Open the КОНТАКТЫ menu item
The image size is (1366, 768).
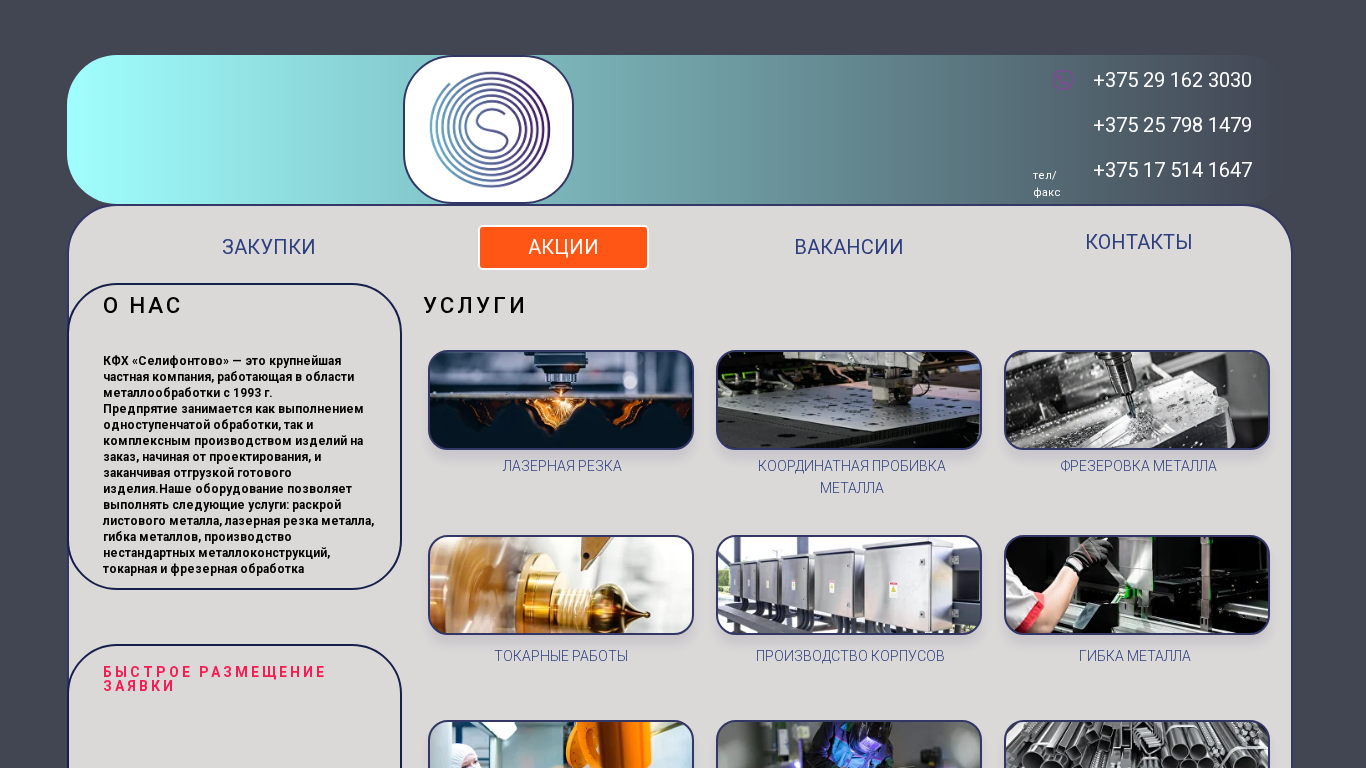click(x=1139, y=242)
